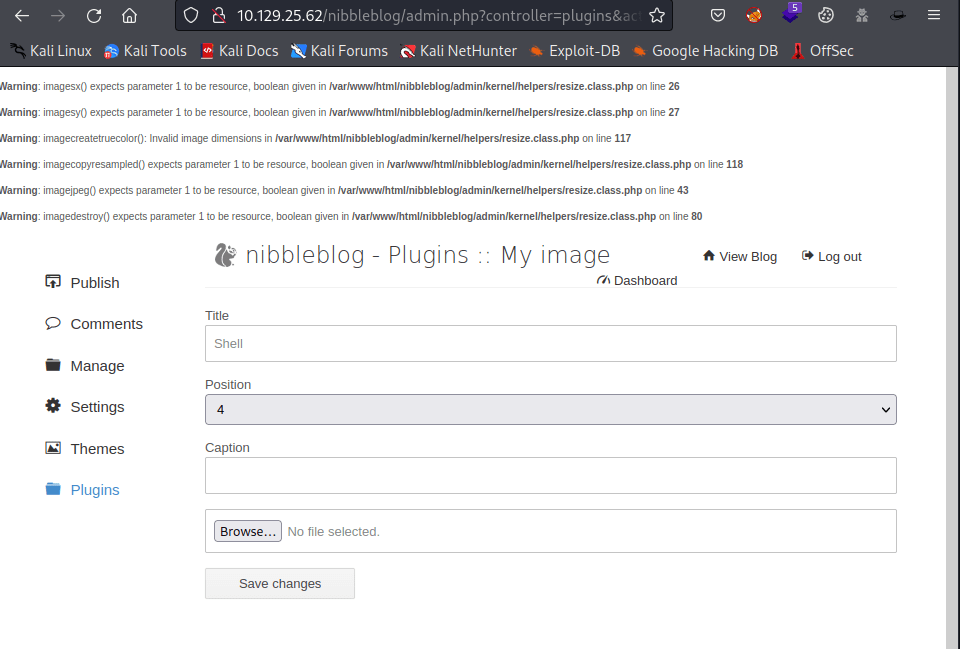Select the Manage folder icon
Image resolution: width=960 pixels, height=649 pixels.
coord(53,365)
